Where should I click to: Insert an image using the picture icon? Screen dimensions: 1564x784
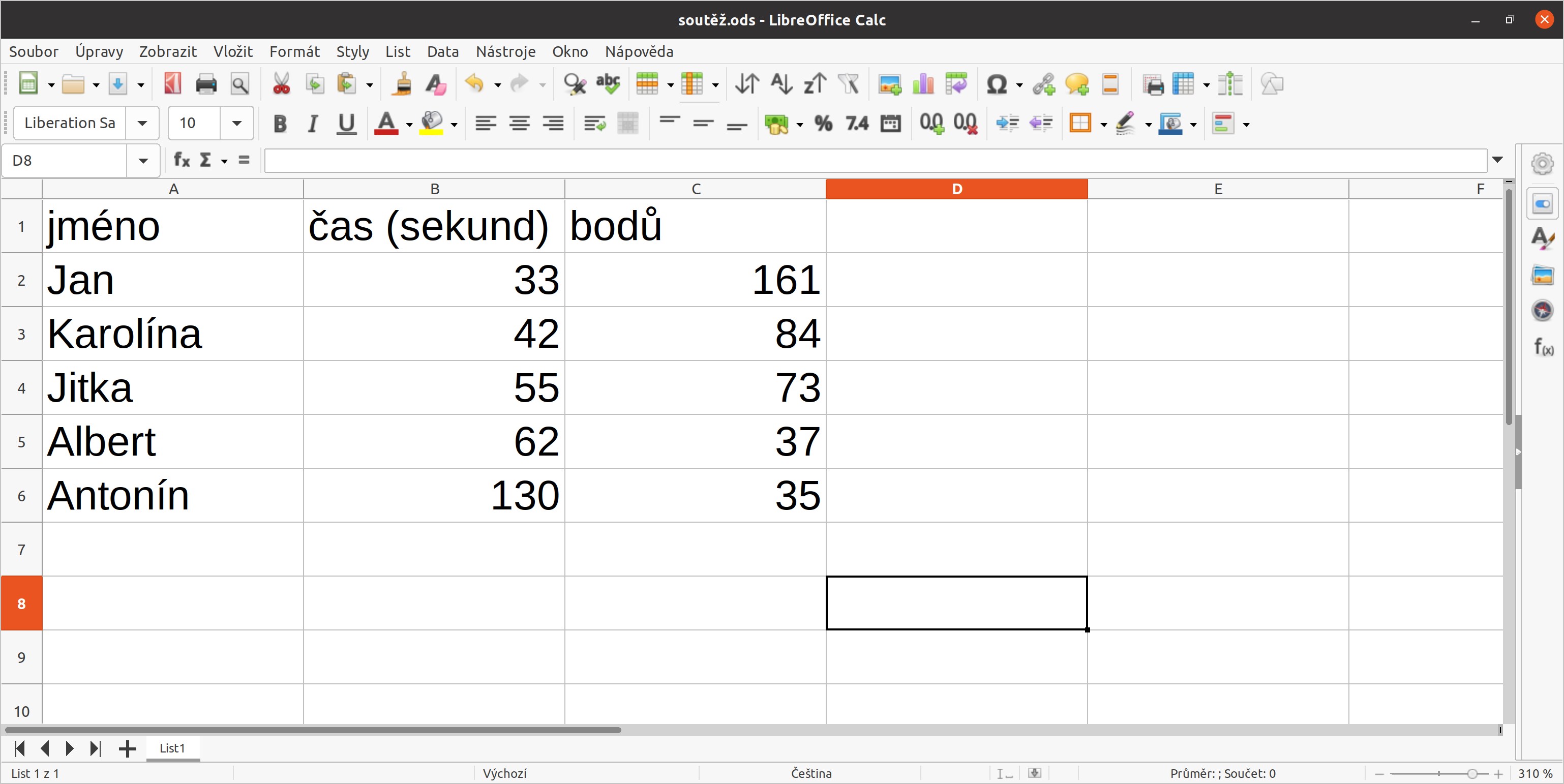click(x=890, y=84)
